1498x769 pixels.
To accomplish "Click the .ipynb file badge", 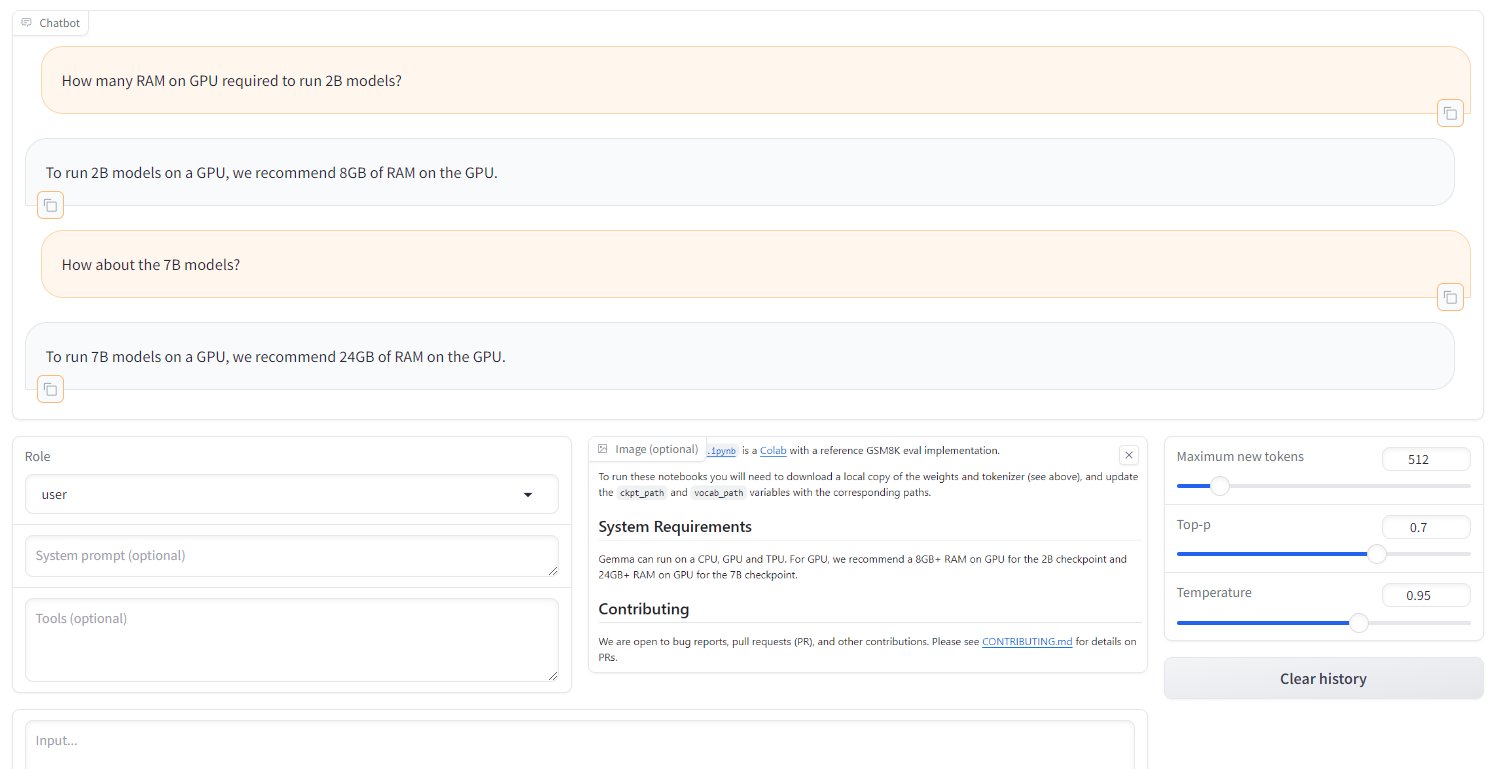I will coord(721,450).
